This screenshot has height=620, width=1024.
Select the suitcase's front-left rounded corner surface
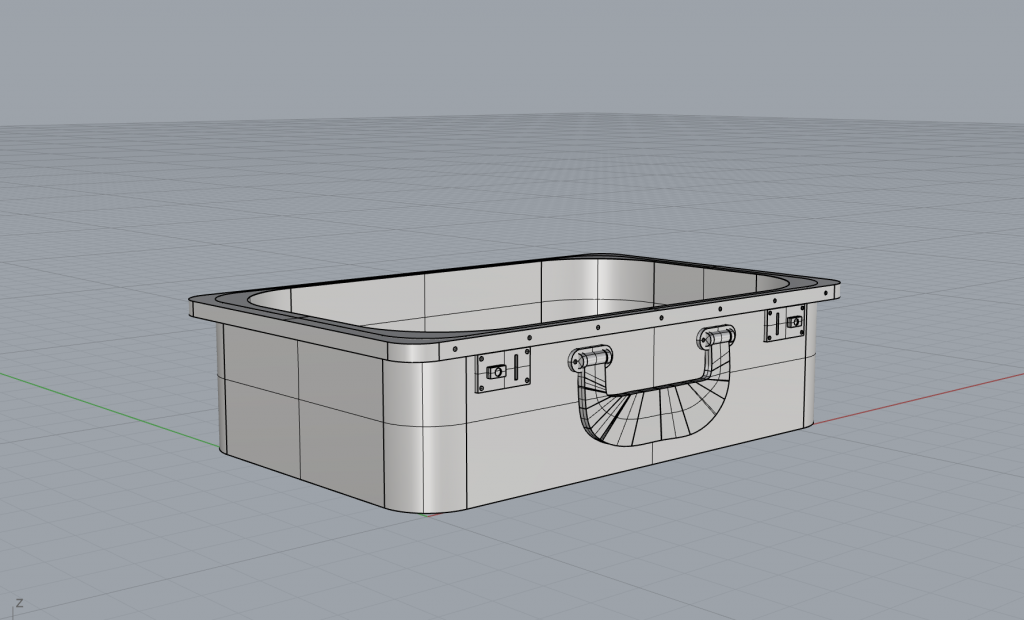[425, 430]
